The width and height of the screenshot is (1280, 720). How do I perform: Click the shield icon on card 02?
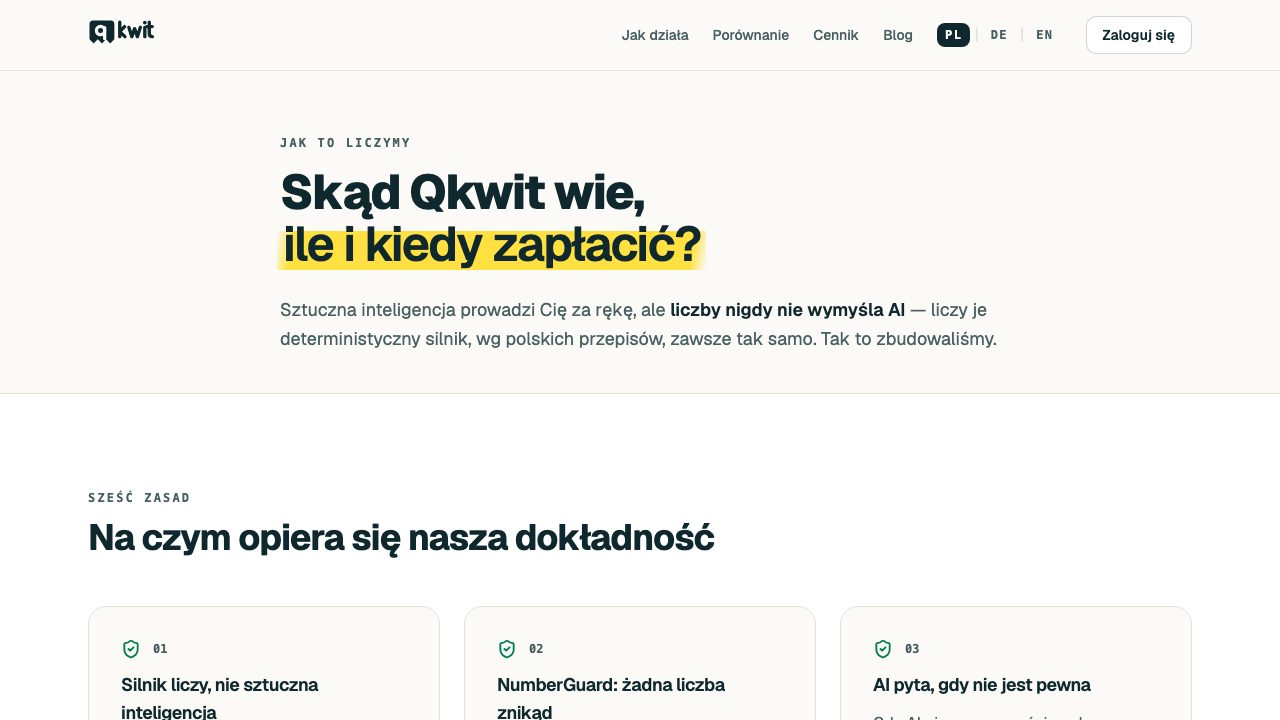pos(507,649)
